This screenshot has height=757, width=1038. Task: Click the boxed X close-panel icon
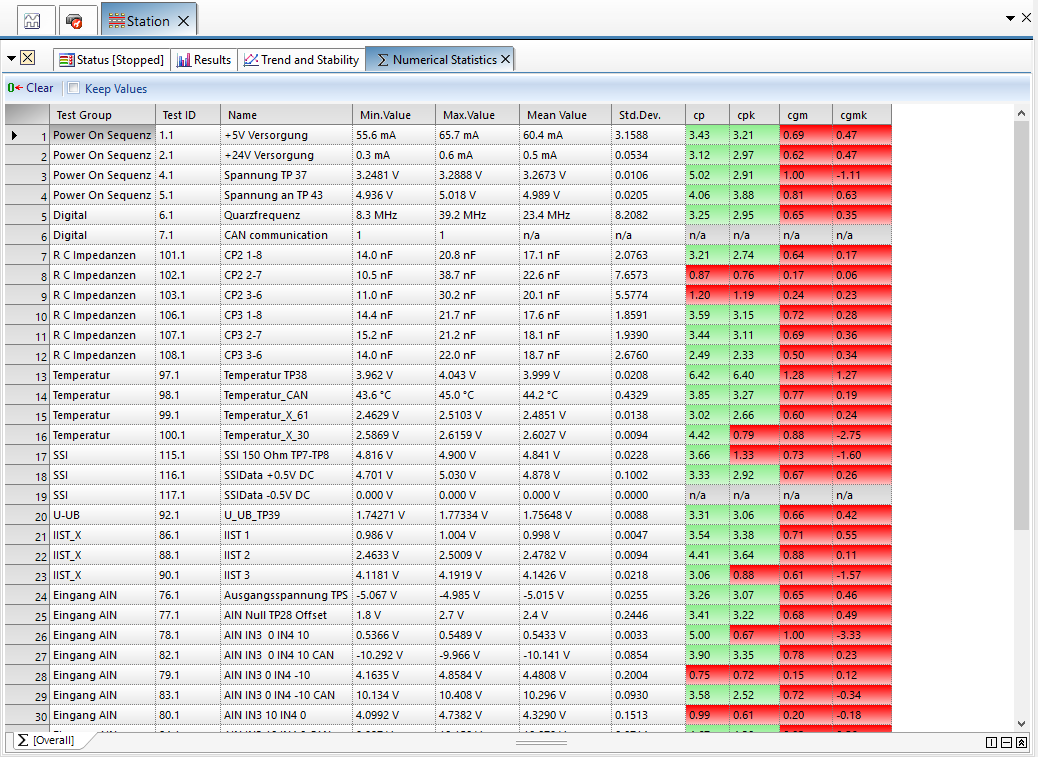click(x=27, y=58)
